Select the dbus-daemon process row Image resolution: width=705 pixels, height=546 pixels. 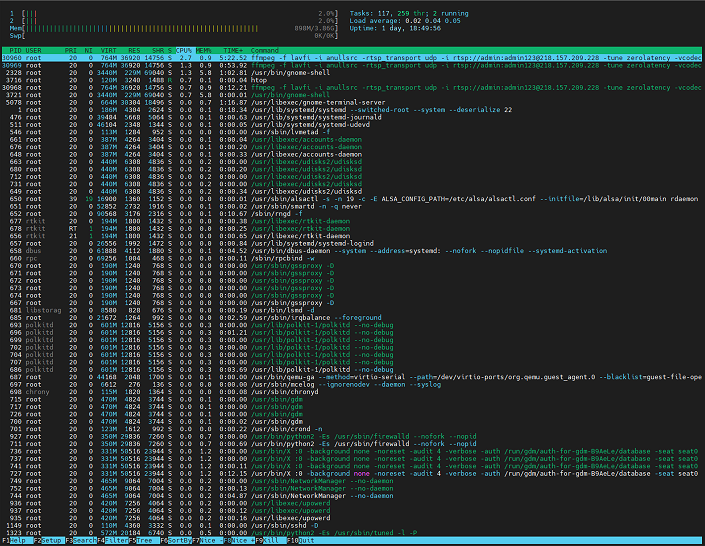352,251
